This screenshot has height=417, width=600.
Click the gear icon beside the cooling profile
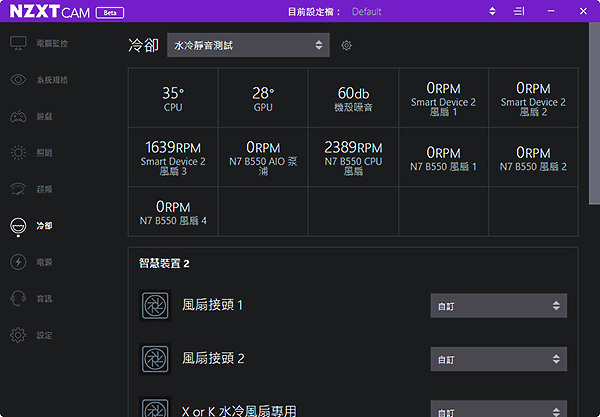(346, 46)
